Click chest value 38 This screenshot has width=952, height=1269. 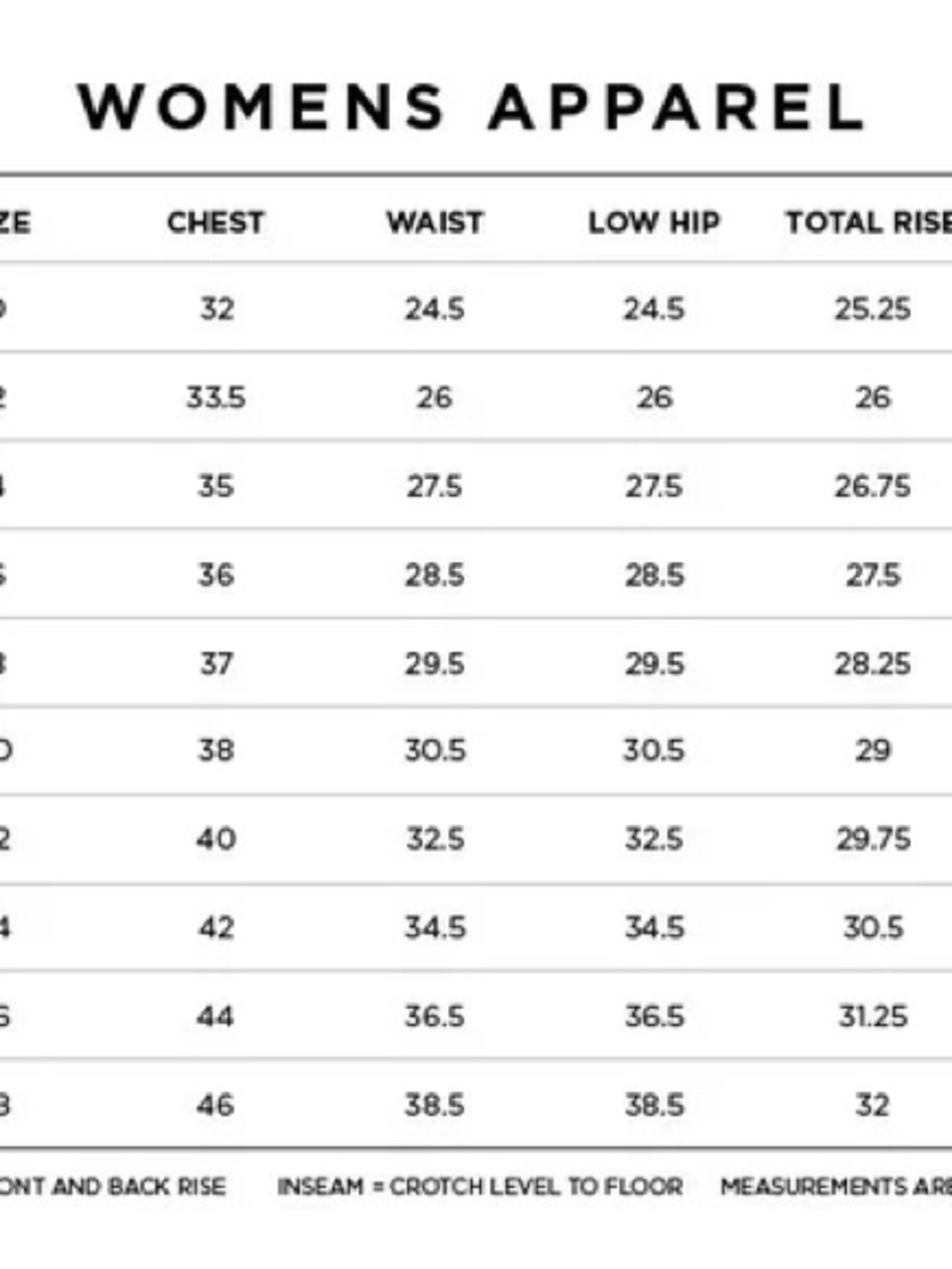(x=216, y=750)
